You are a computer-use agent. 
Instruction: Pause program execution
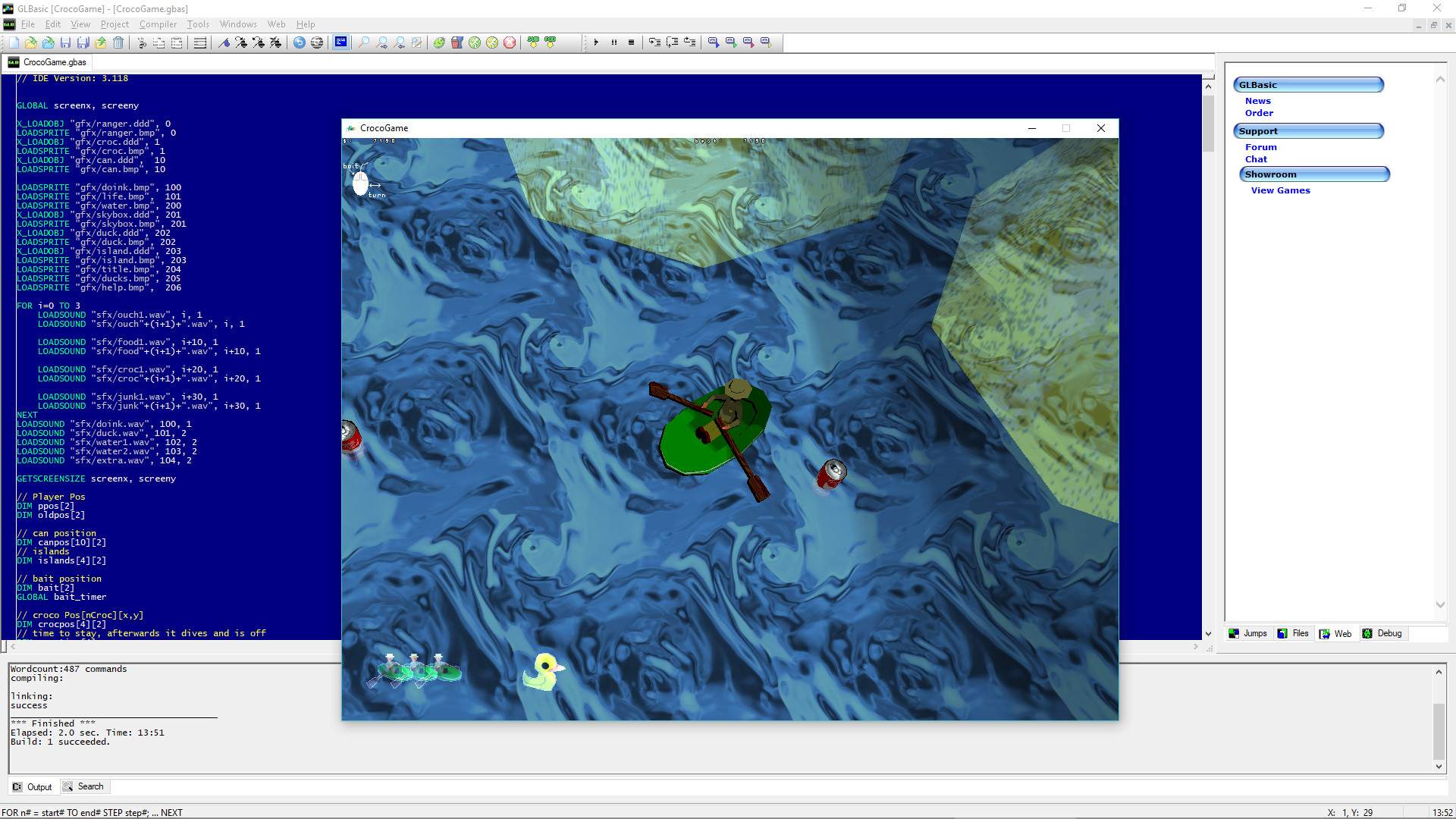[x=614, y=42]
